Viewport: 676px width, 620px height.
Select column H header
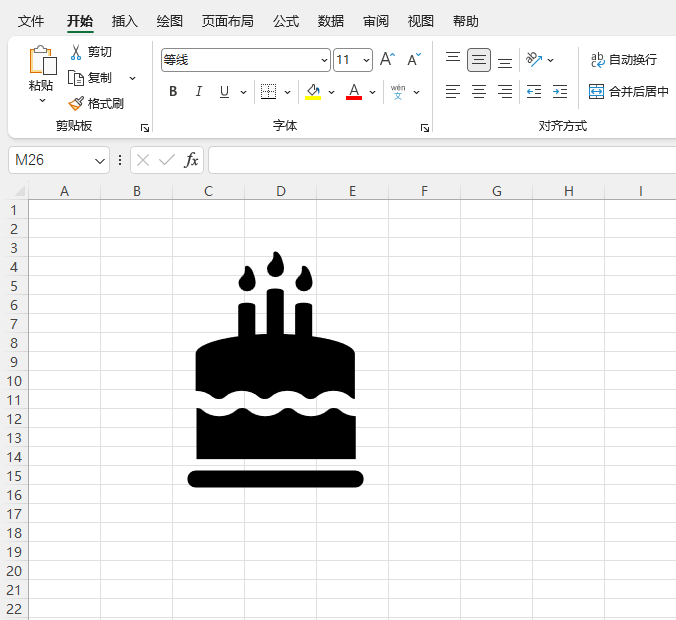click(x=569, y=191)
